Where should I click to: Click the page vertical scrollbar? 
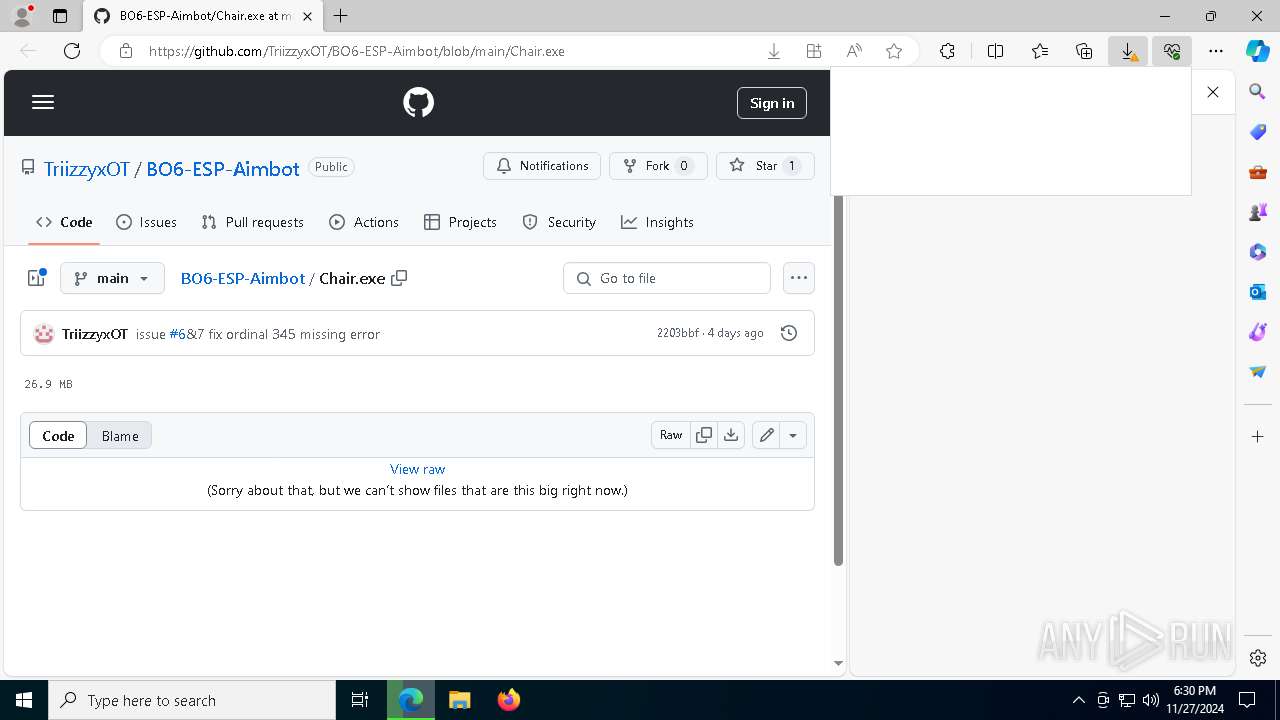(839, 380)
